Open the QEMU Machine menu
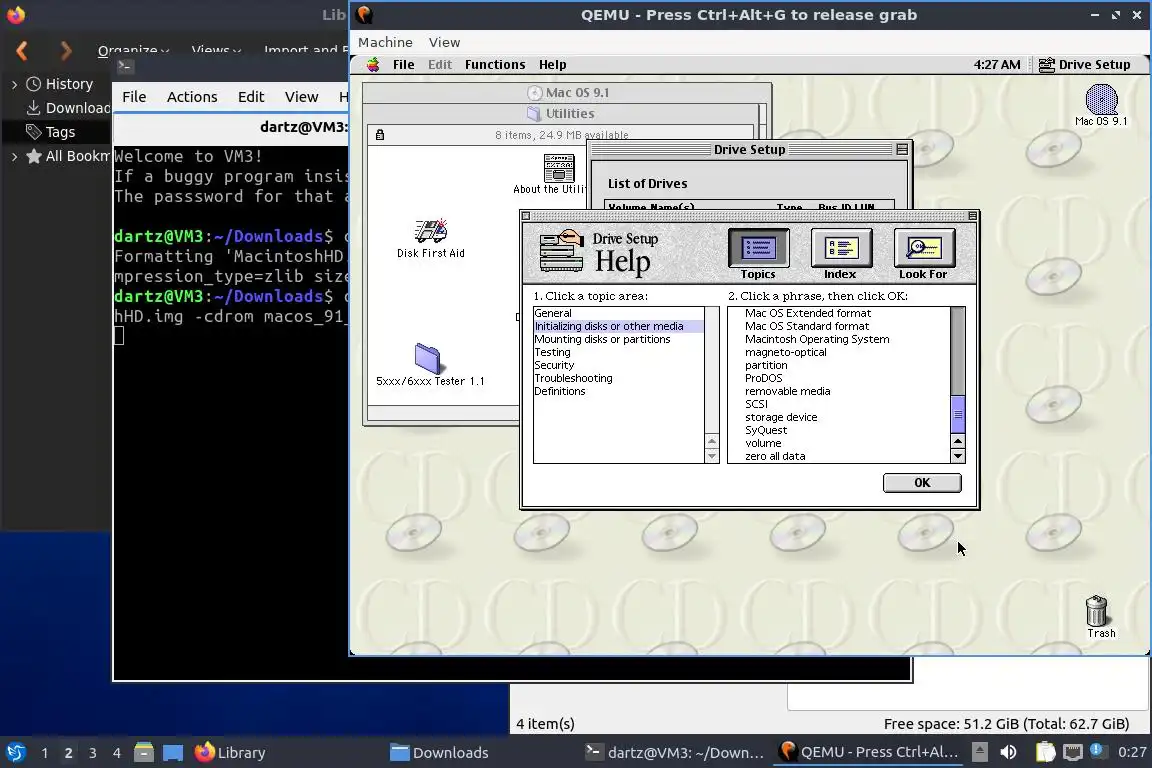 [x=385, y=43]
